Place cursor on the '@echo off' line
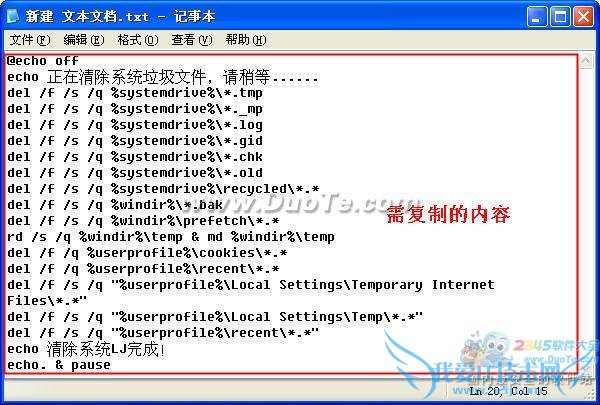The width and height of the screenshot is (600, 405). point(43,61)
